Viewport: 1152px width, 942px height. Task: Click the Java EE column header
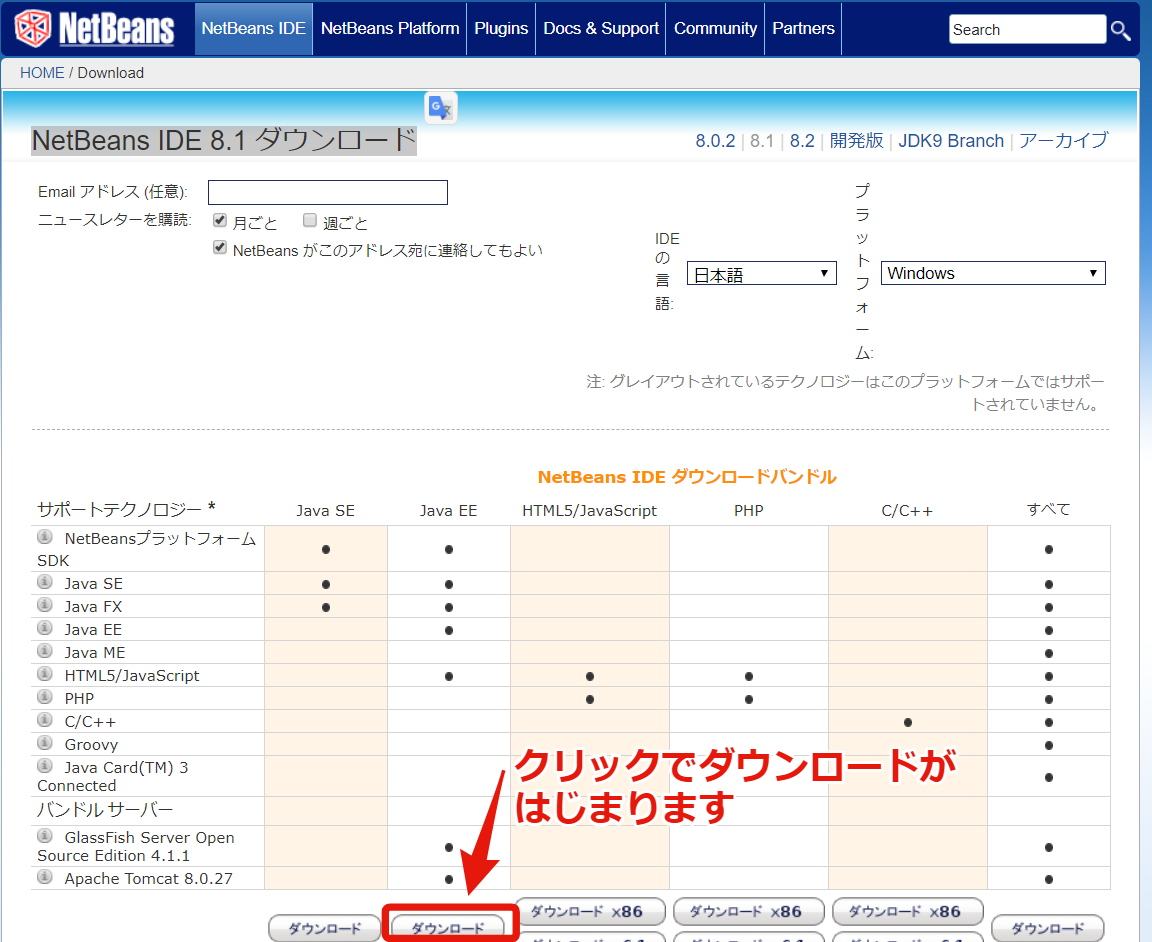(448, 511)
